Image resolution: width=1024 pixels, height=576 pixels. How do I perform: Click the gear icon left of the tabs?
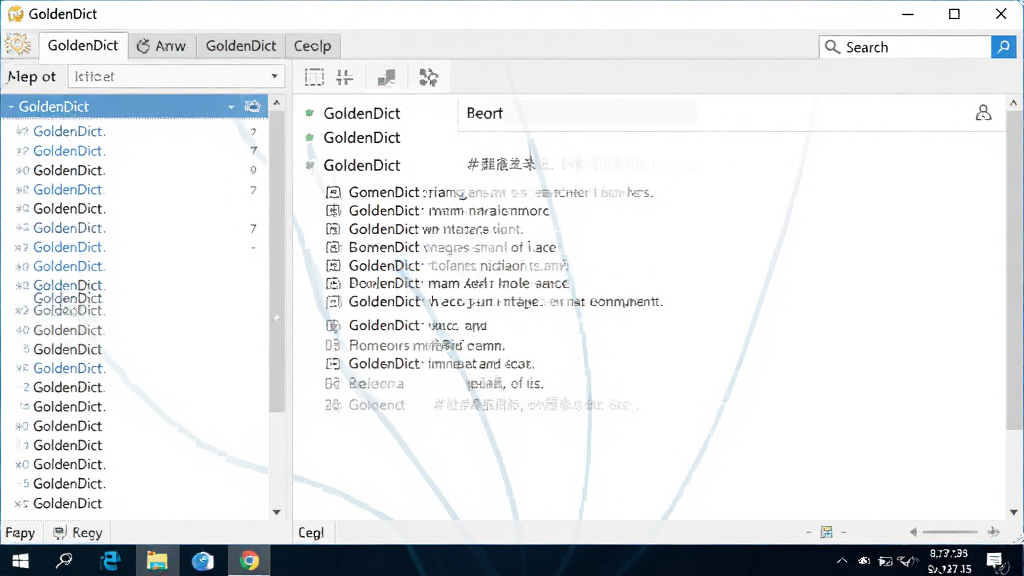click(18, 44)
